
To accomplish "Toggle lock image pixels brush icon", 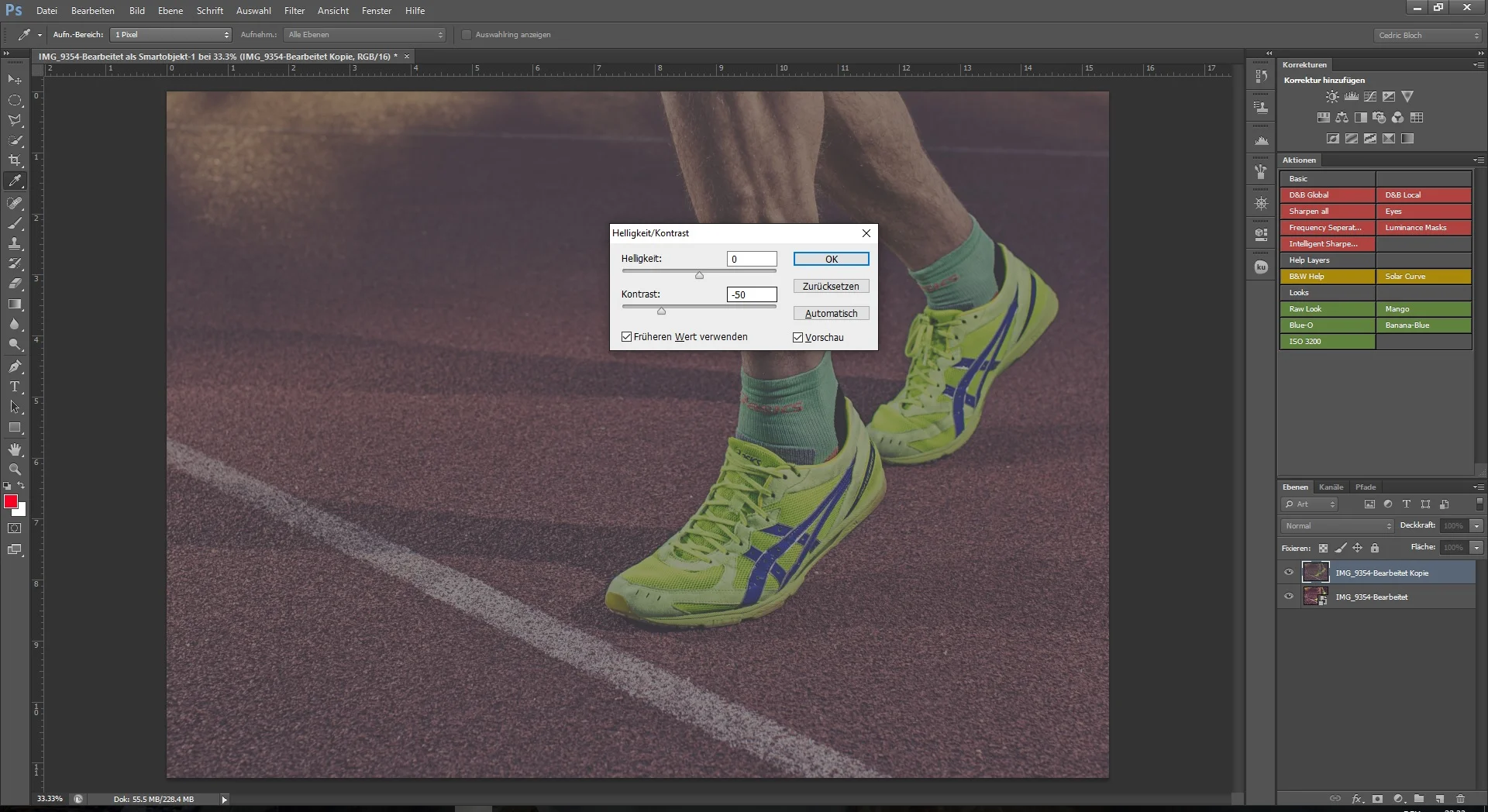I will coord(1341,548).
